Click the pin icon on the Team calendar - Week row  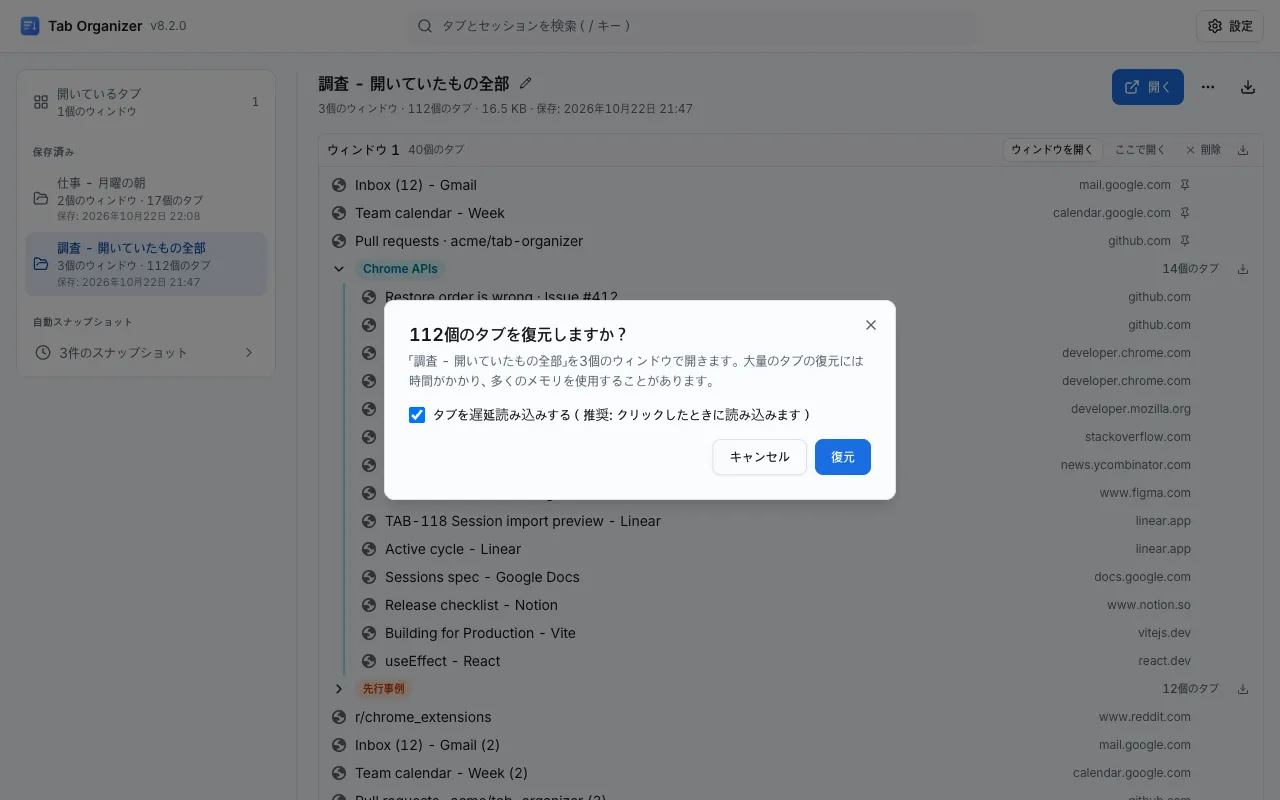[1185, 213]
